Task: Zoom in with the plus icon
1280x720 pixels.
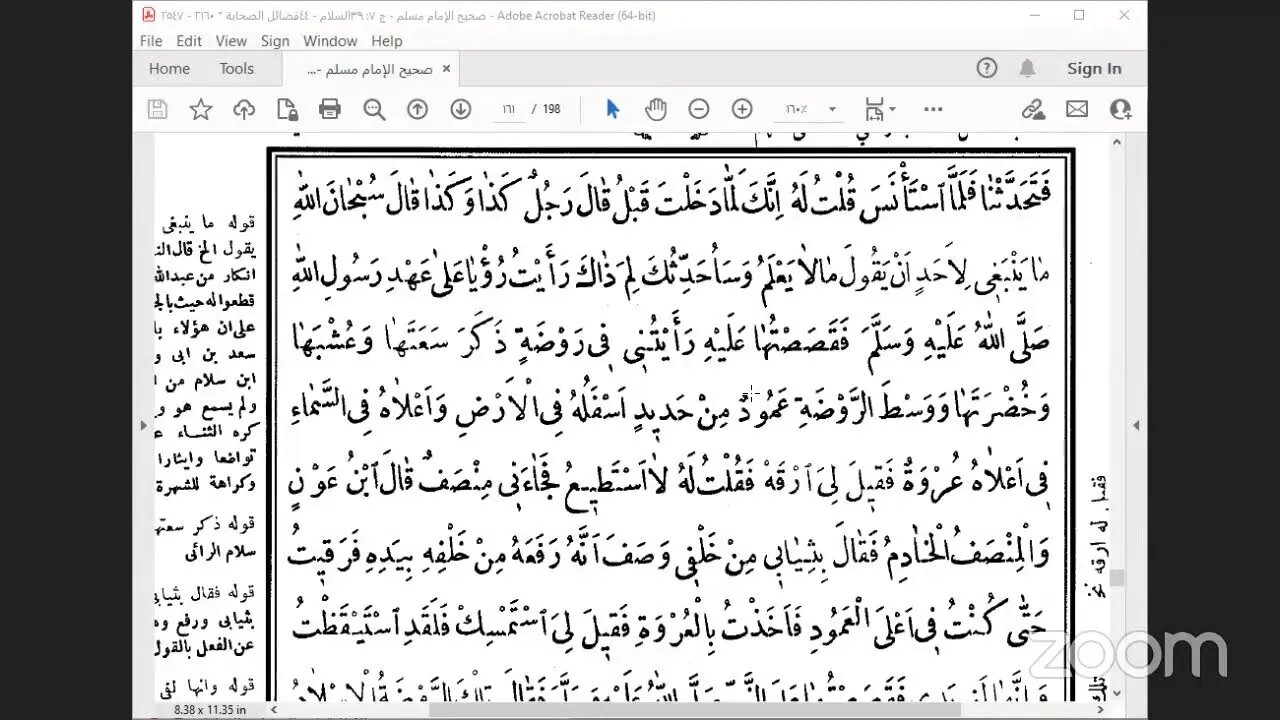Action: (742, 109)
